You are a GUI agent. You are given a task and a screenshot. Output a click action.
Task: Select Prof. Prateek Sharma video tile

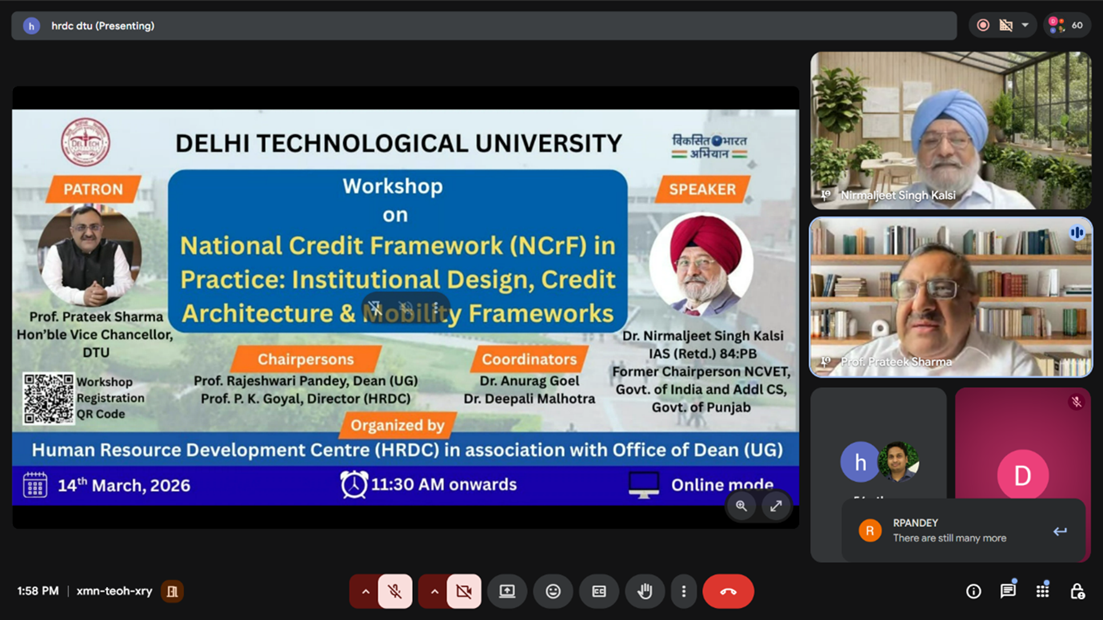(951, 297)
